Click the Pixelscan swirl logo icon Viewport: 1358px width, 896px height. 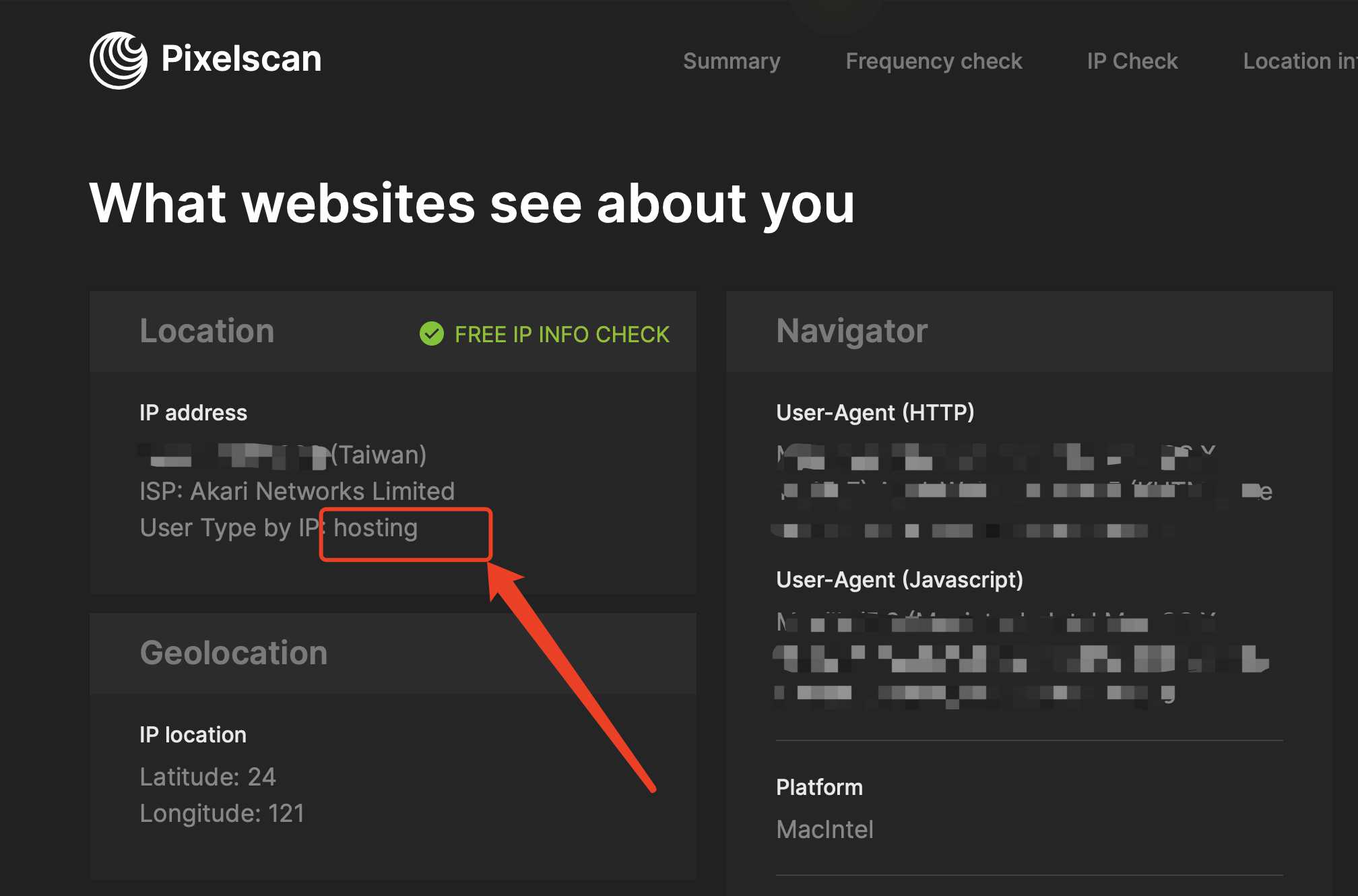coord(119,60)
